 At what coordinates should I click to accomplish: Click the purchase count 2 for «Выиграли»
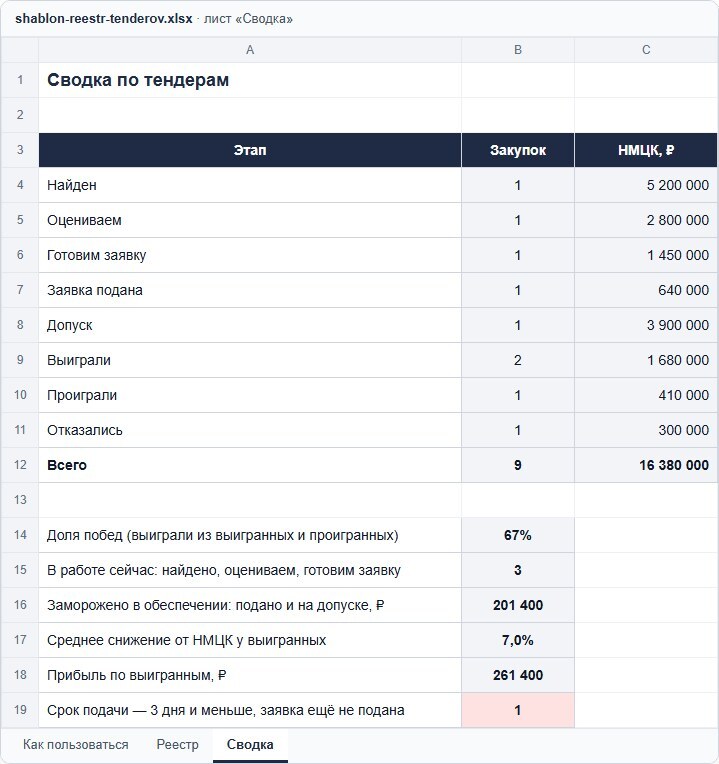(x=518, y=360)
